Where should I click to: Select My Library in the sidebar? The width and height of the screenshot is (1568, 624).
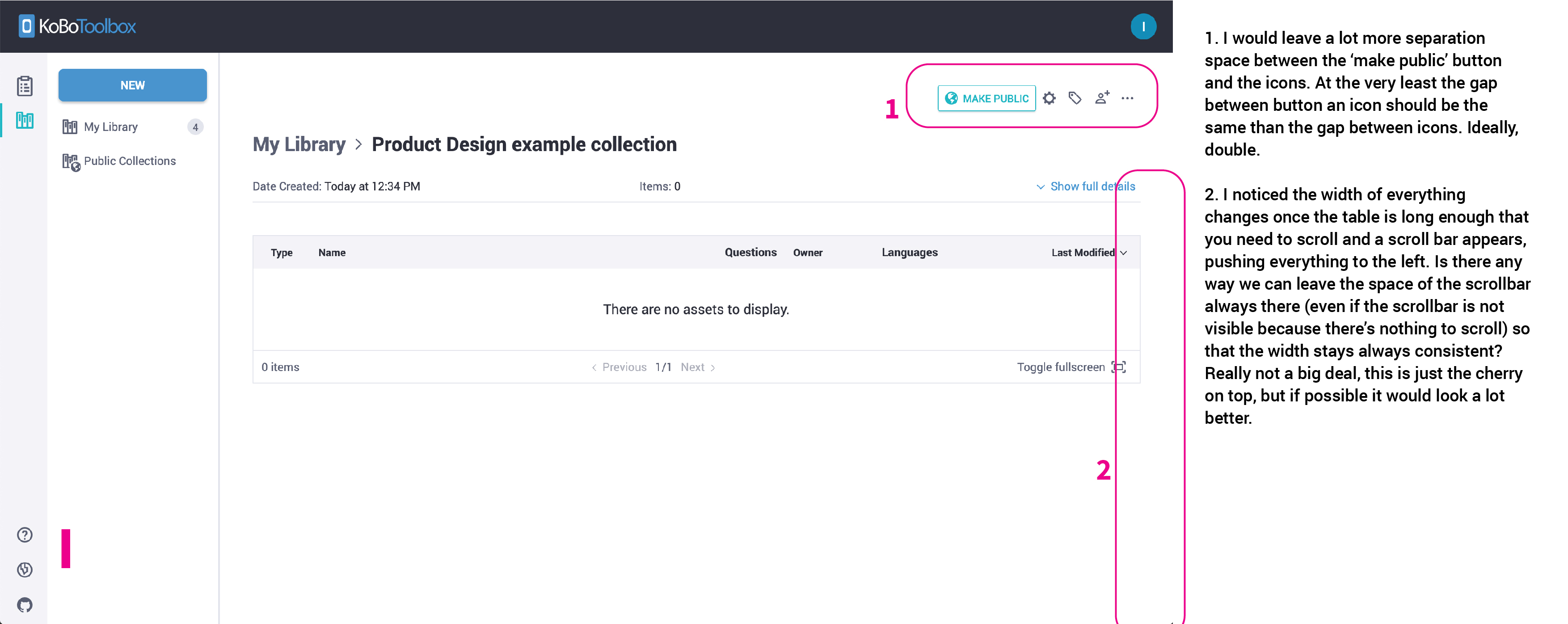[111, 126]
